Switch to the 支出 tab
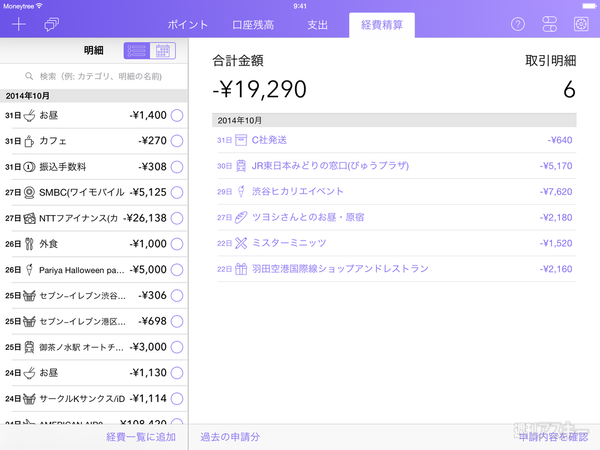 point(318,25)
